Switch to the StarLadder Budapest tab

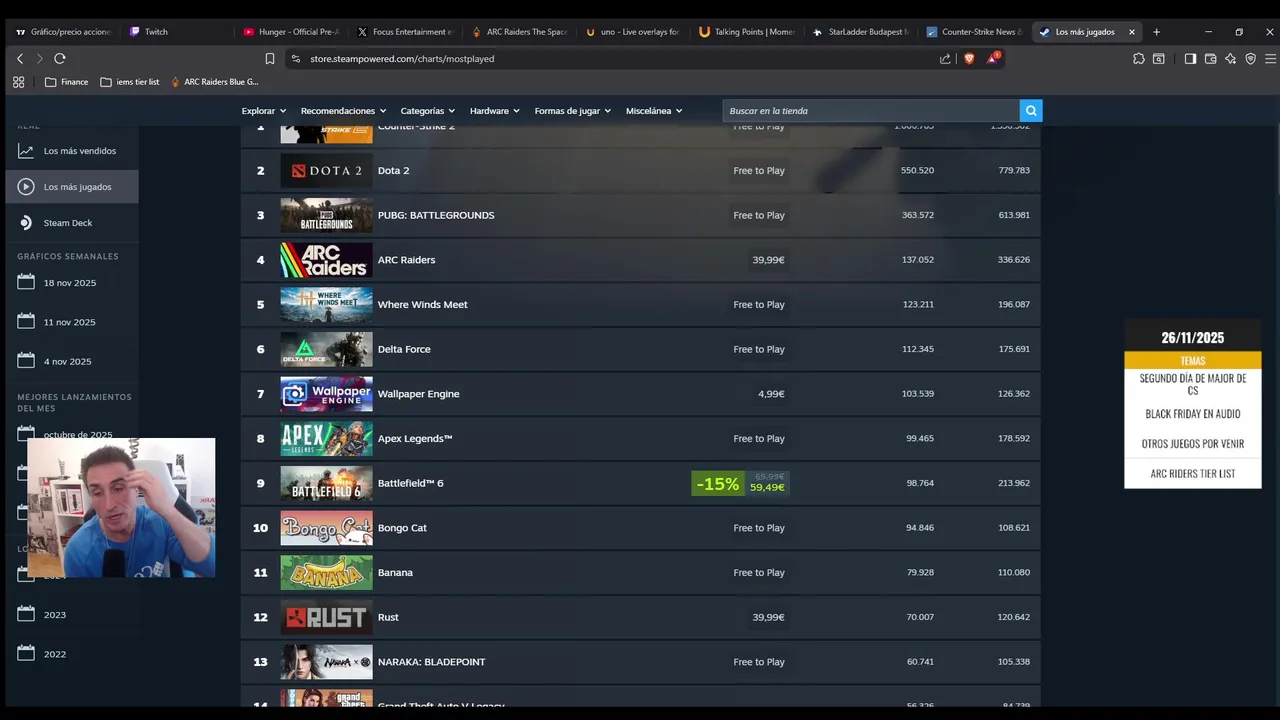[863, 32]
